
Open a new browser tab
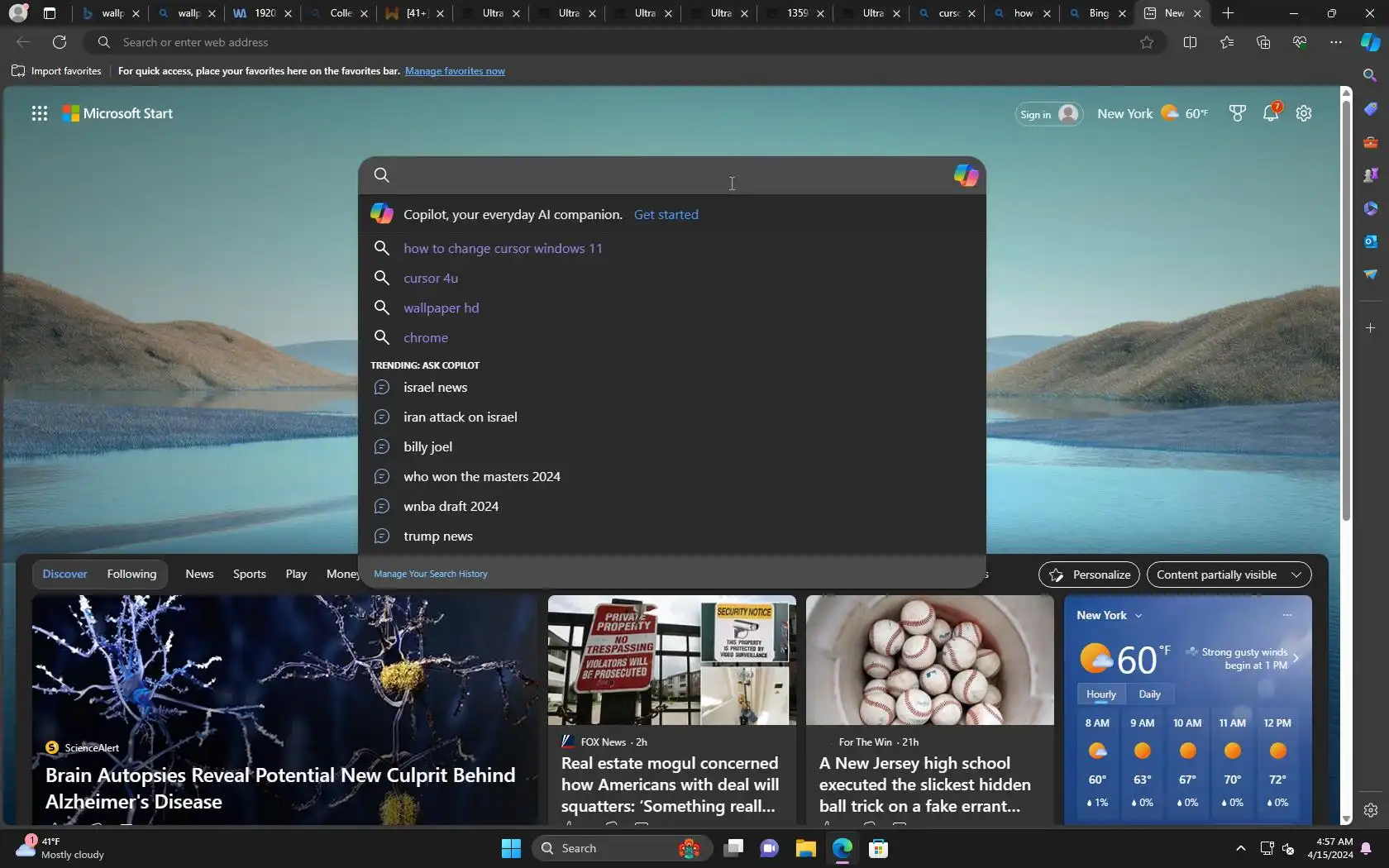tap(1228, 13)
